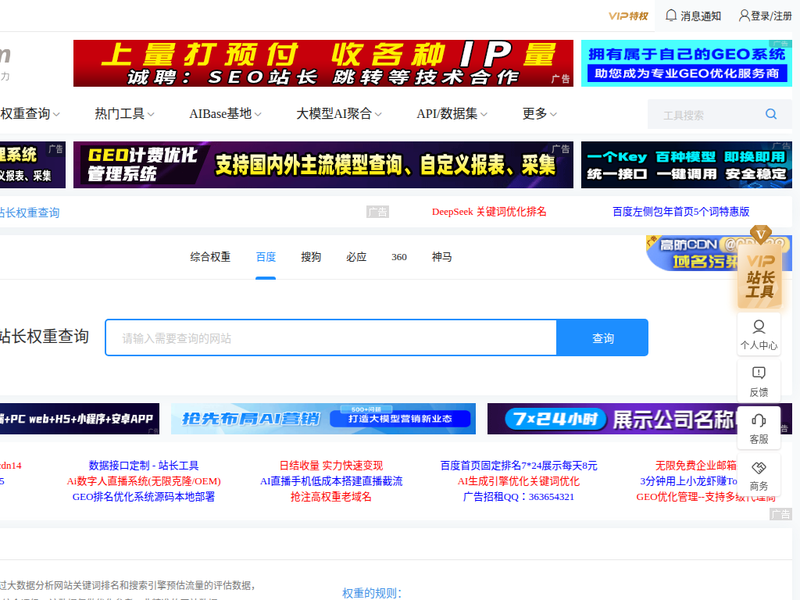
Task: Click the blue 查询 button
Action: (603, 338)
